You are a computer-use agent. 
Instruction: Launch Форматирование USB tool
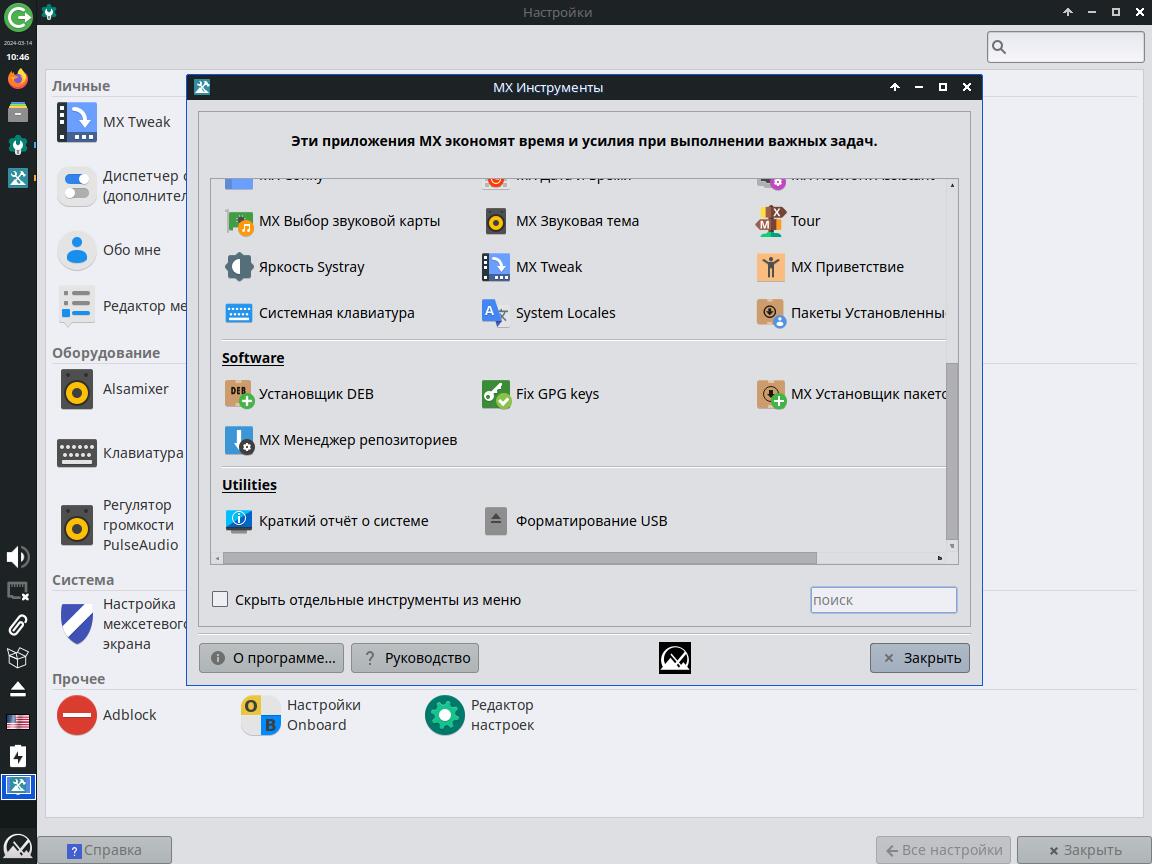tap(575, 521)
